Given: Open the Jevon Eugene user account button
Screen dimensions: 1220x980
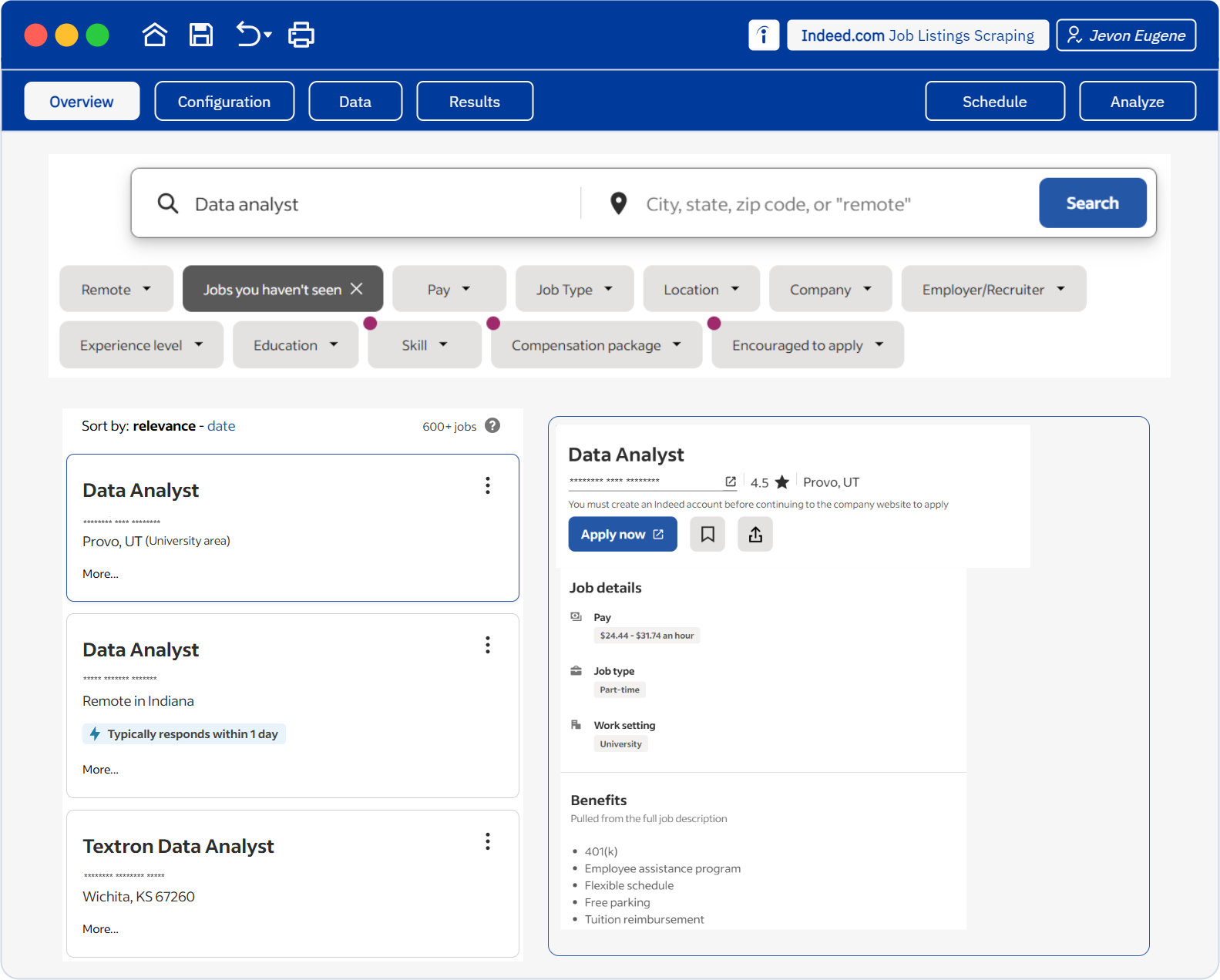Looking at the screenshot, I should (x=1126, y=35).
